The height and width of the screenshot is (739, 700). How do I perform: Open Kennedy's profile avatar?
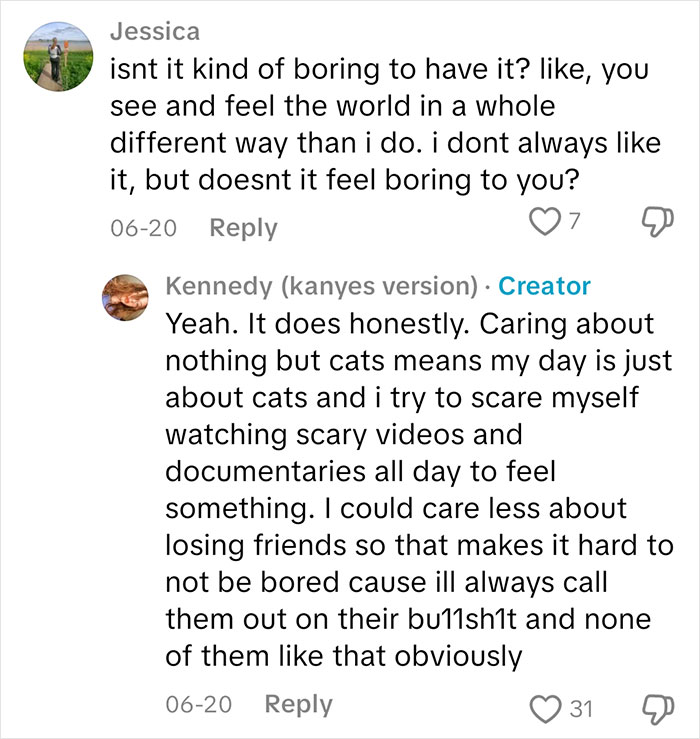tap(125, 297)
